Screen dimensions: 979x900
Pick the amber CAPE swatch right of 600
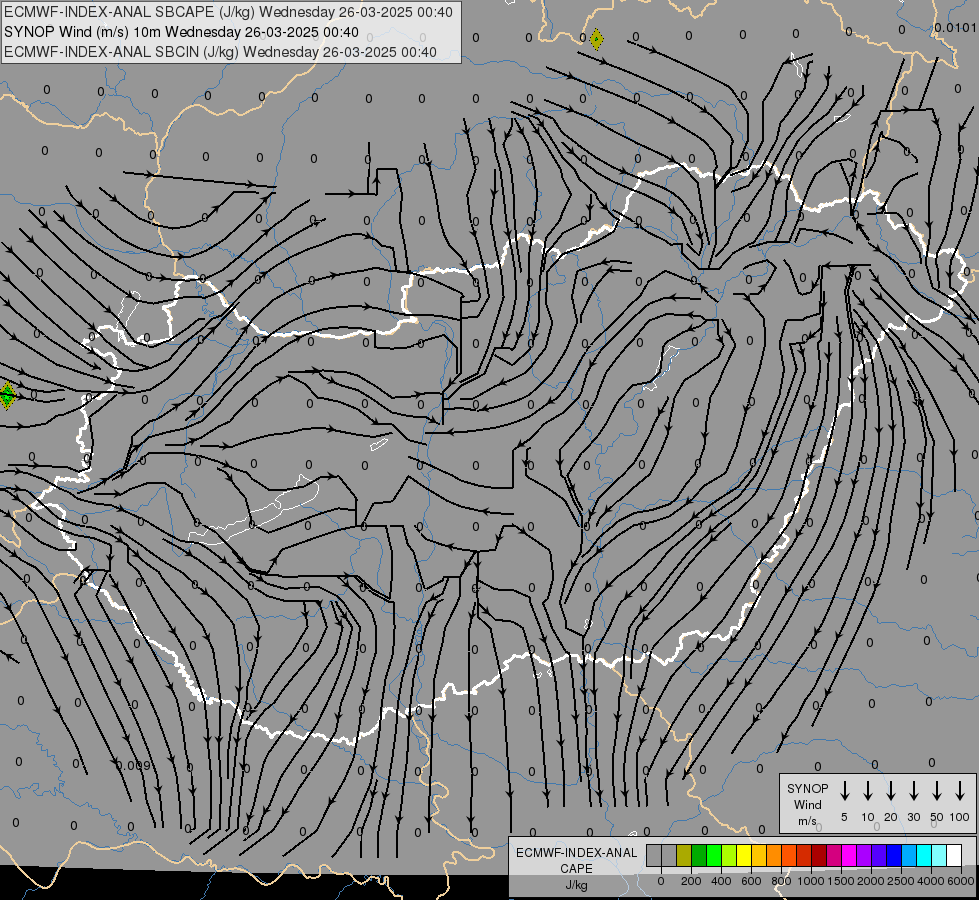(759, 855)
